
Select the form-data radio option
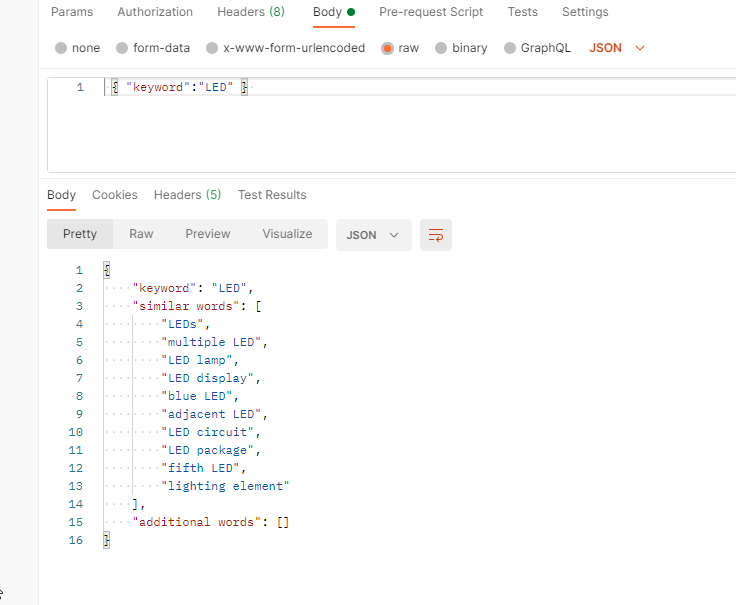[x=122, y=48]
